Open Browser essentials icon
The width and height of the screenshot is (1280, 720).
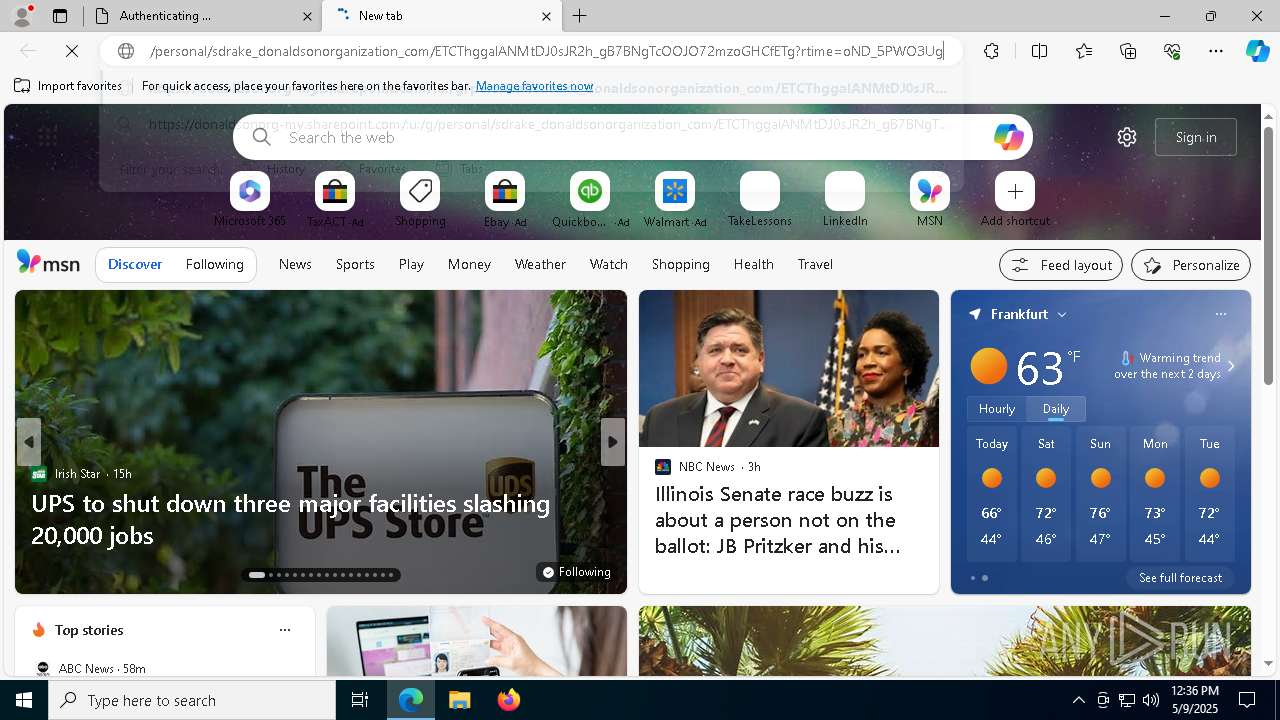(x=1172, y=51)
